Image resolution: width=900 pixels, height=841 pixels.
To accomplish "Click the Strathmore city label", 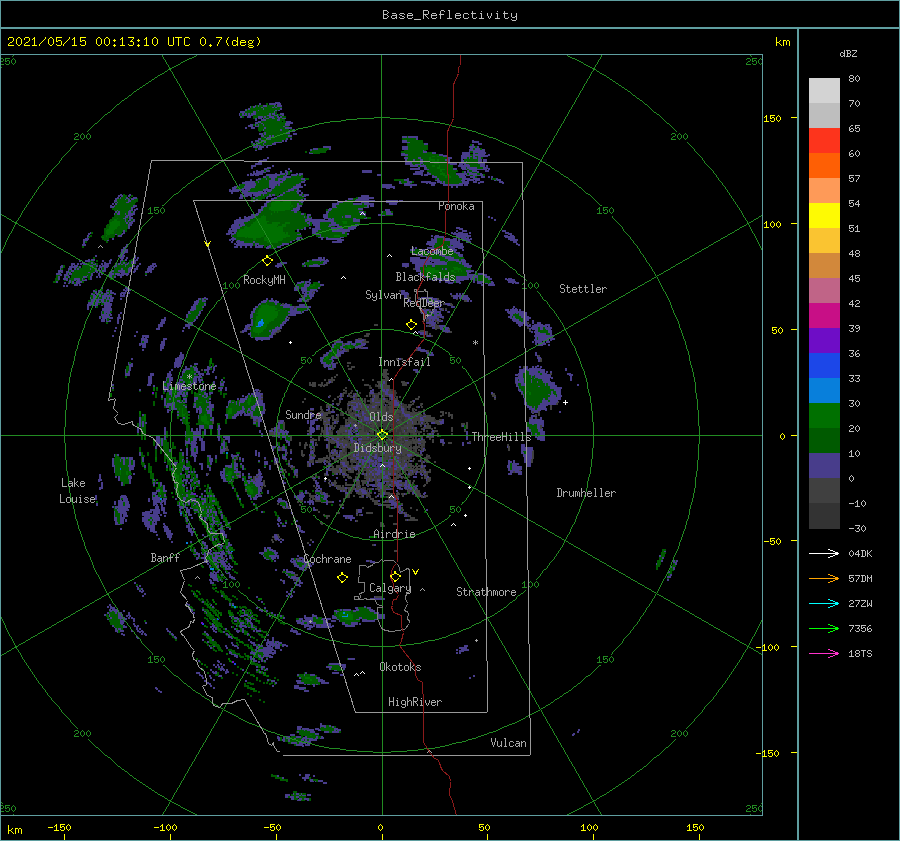I will (486, 592).
